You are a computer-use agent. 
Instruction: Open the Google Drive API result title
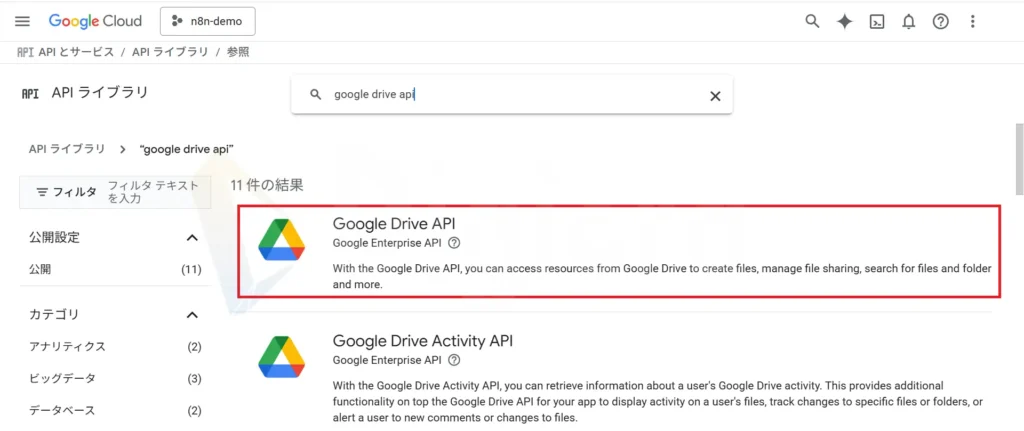(394, 223)
